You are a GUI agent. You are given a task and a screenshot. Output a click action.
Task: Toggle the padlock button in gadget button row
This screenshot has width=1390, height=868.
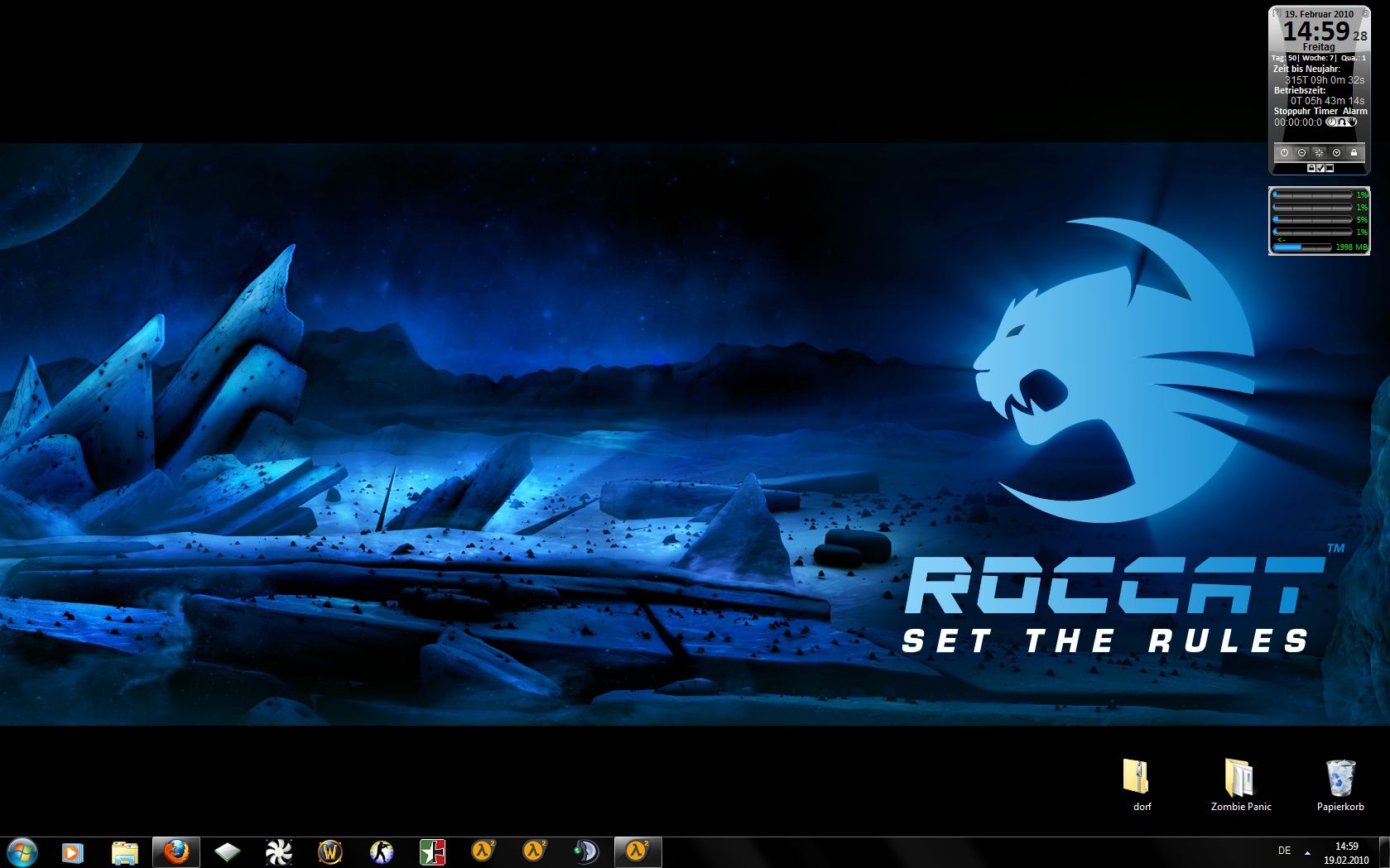1354,153
